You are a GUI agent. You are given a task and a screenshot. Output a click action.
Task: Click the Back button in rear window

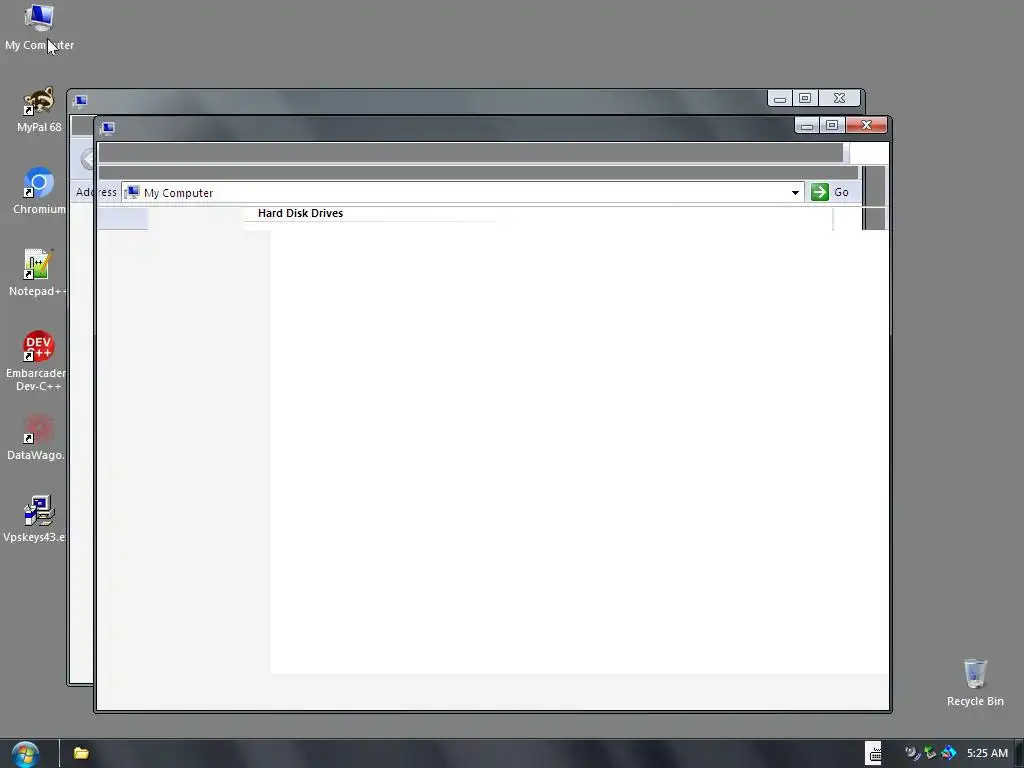point(88,159)
